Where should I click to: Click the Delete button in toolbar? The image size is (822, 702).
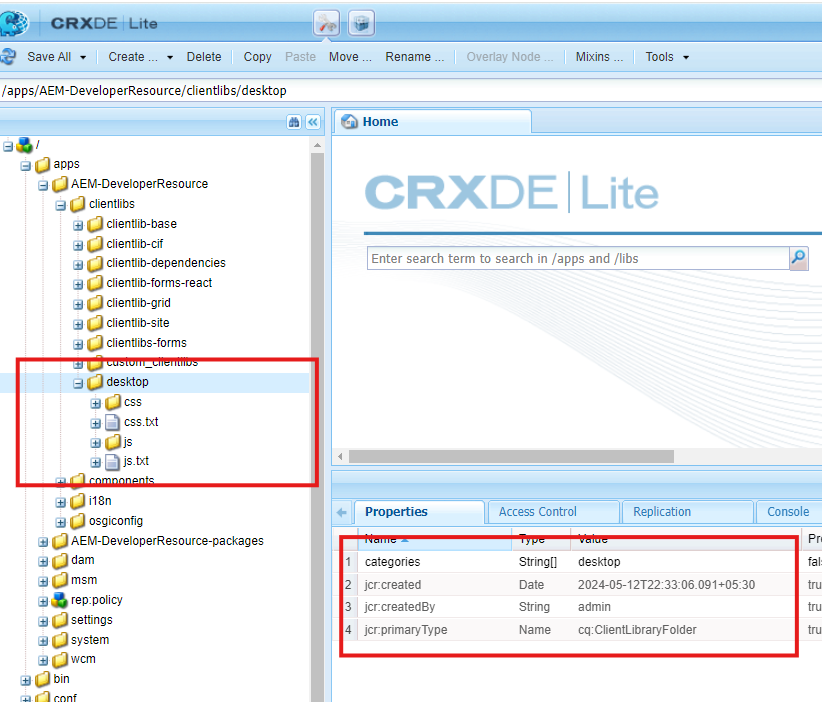pyautogui.click(x=204, y=57)
